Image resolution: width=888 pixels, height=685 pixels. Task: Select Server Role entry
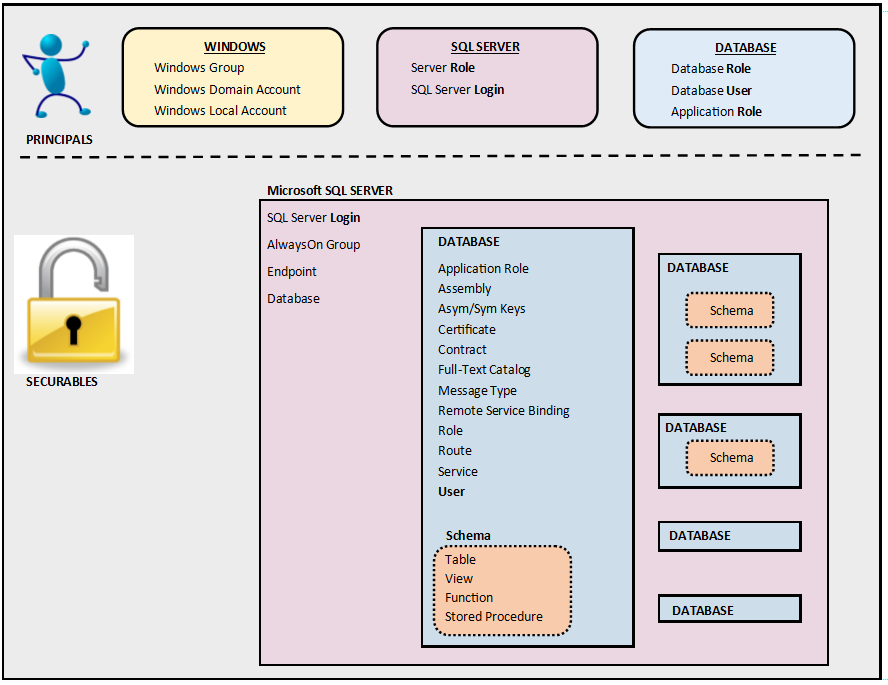[443, 68]
